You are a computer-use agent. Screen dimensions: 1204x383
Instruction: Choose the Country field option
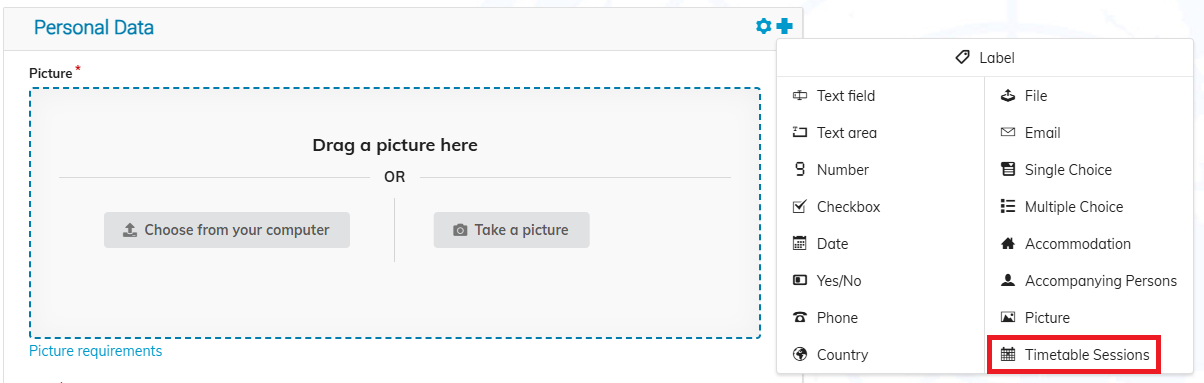[881, 355]
